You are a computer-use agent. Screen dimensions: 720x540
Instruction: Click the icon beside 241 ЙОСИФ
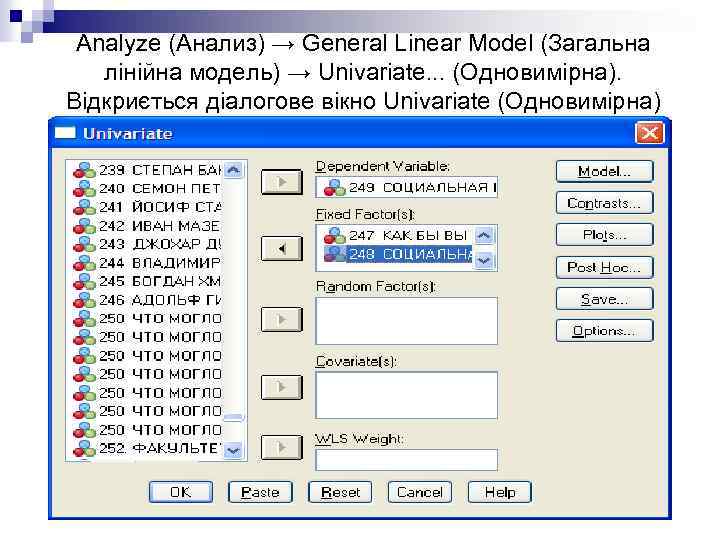coord(84,207)
